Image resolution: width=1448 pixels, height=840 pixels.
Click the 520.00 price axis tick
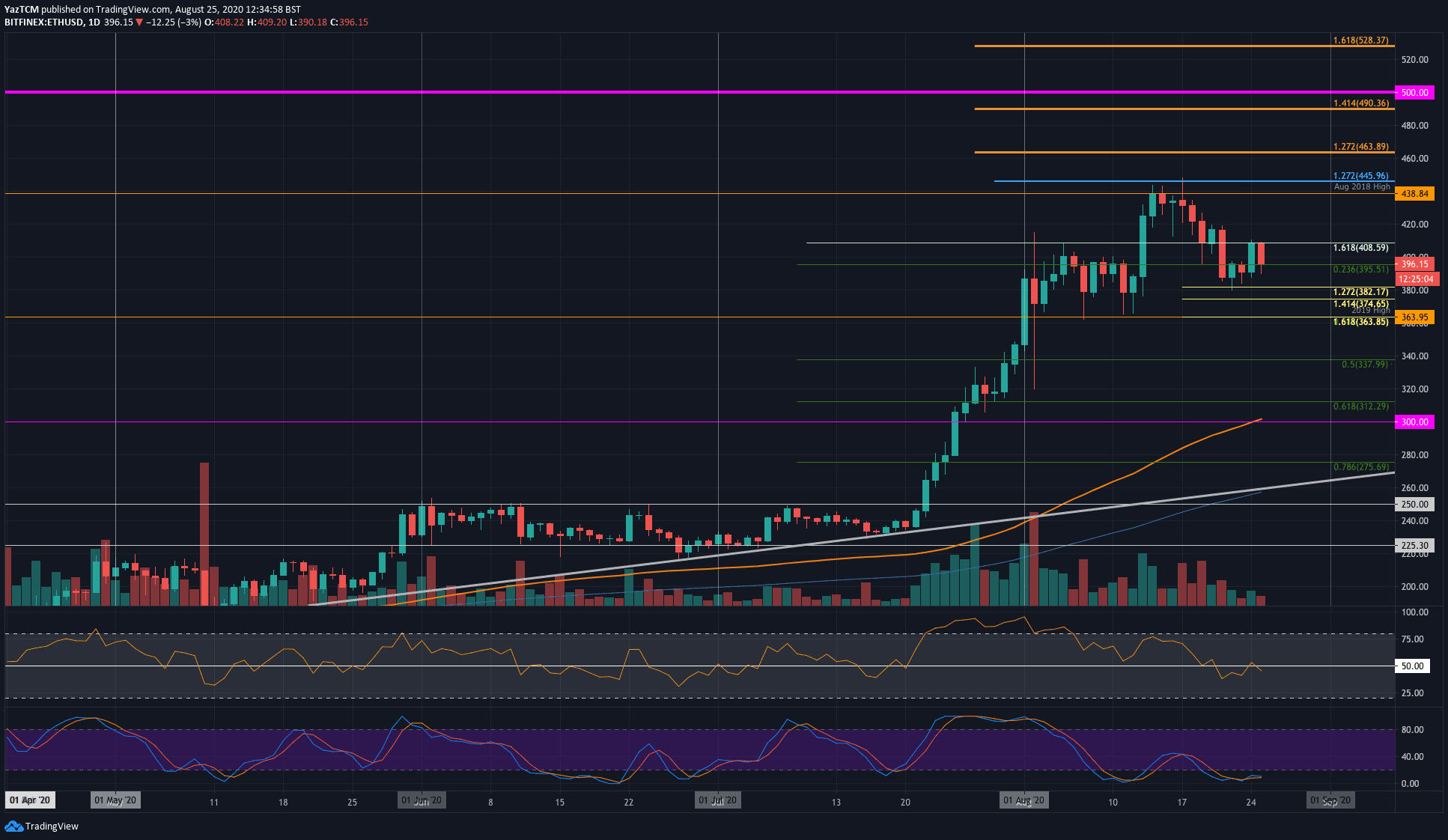pos(1414,59)
